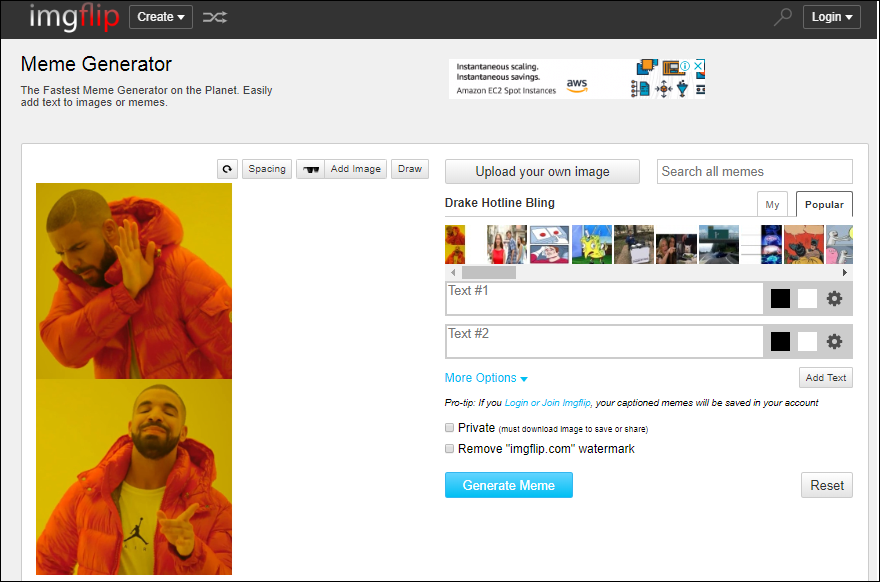Image resolution: width=880 pixels, height=582 pixels.
Task: Click the Search all memes field
Action: click(754, 172)
